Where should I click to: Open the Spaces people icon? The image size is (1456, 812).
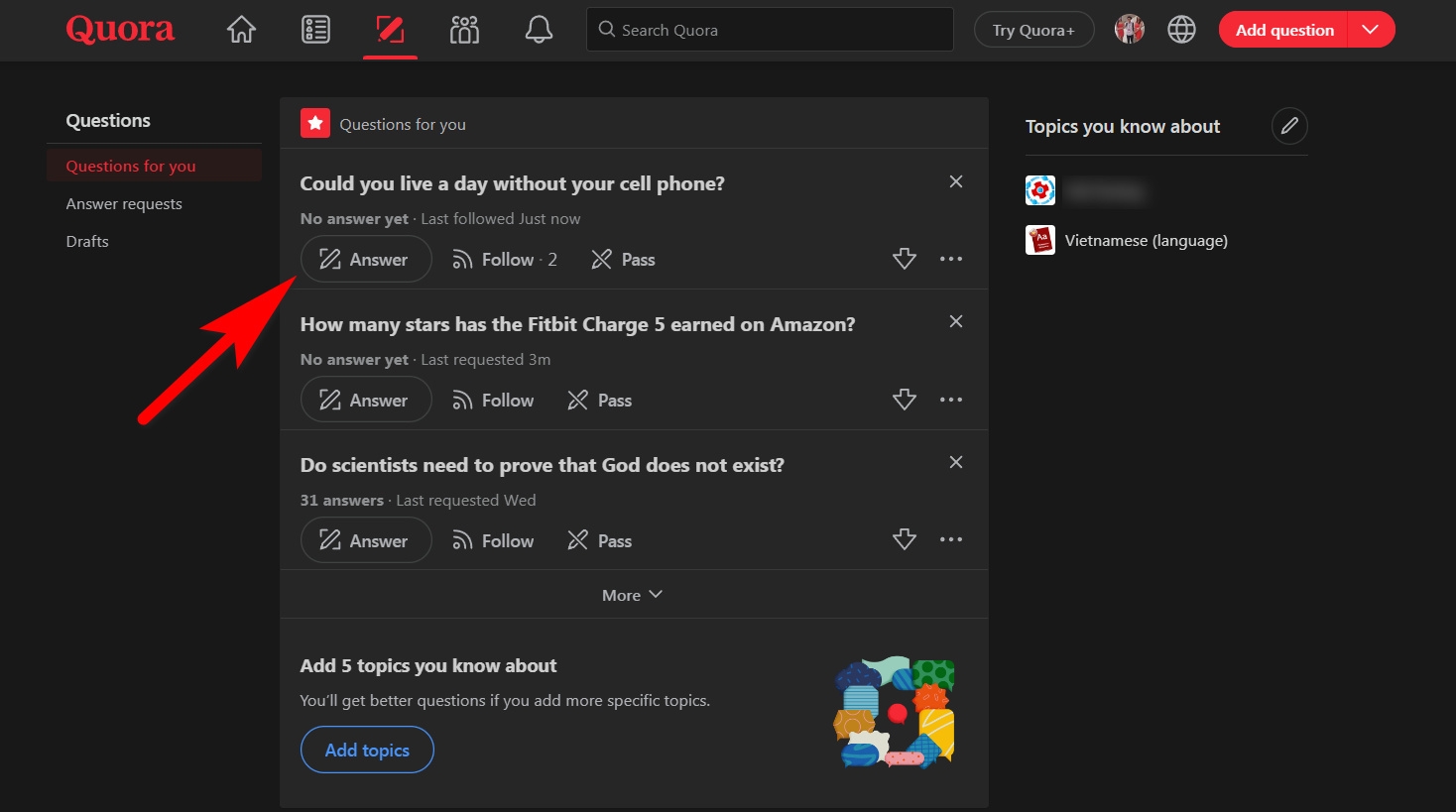point(464,31)
